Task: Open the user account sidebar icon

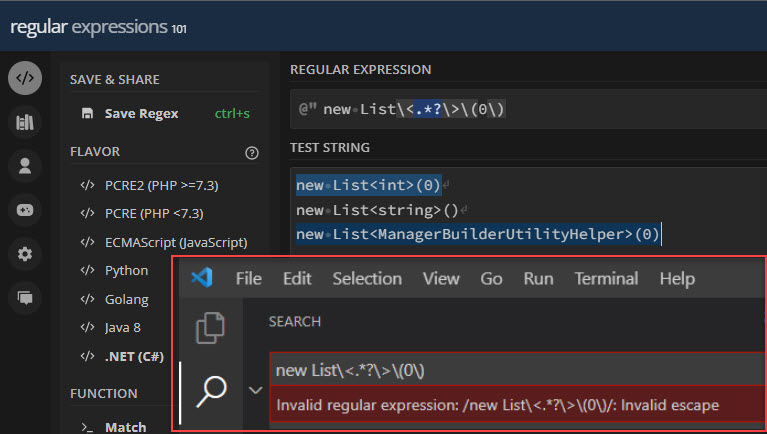Action: (25, 166)
